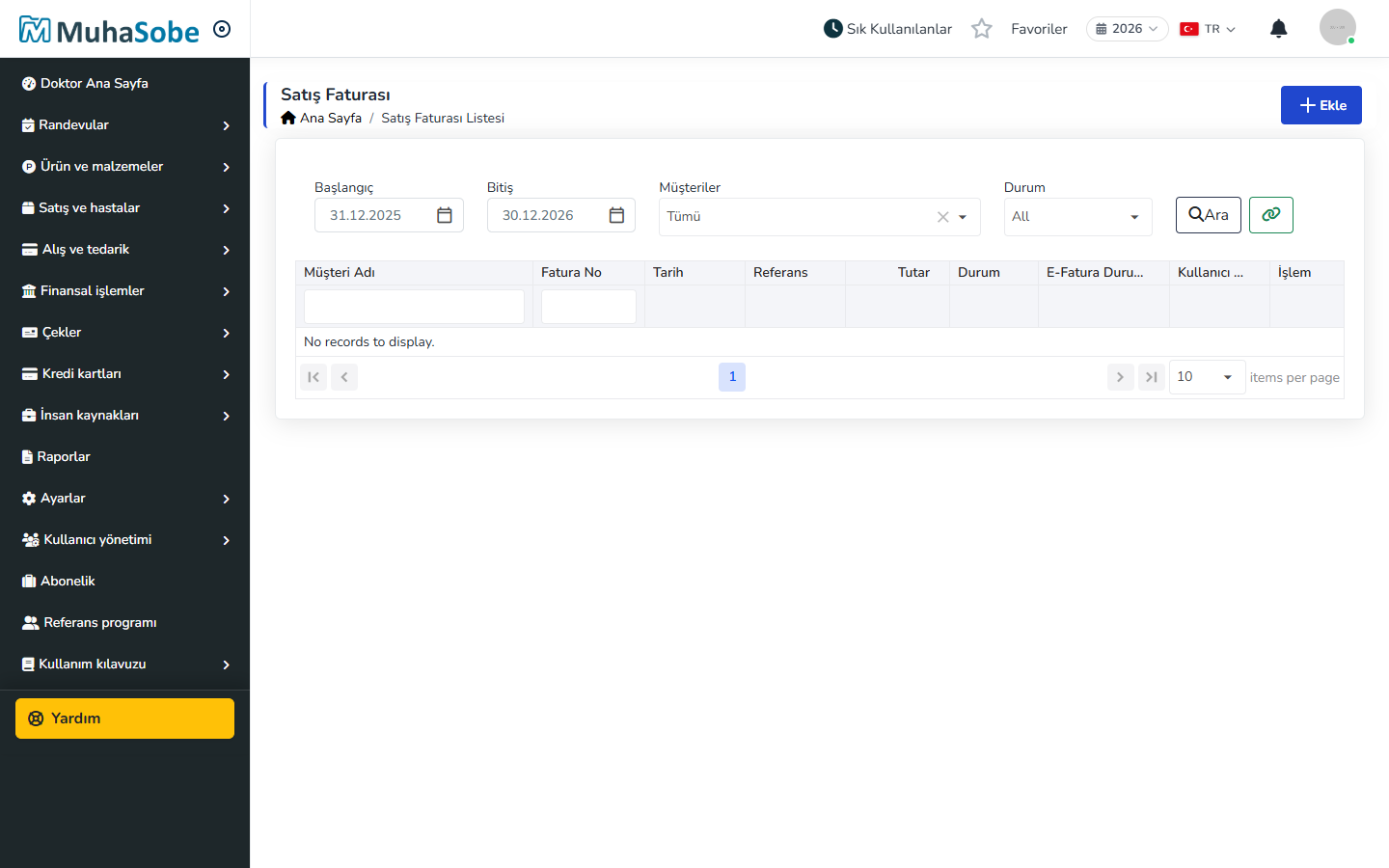Open the Müşteriler Tümü dropdown

point(820,217)
